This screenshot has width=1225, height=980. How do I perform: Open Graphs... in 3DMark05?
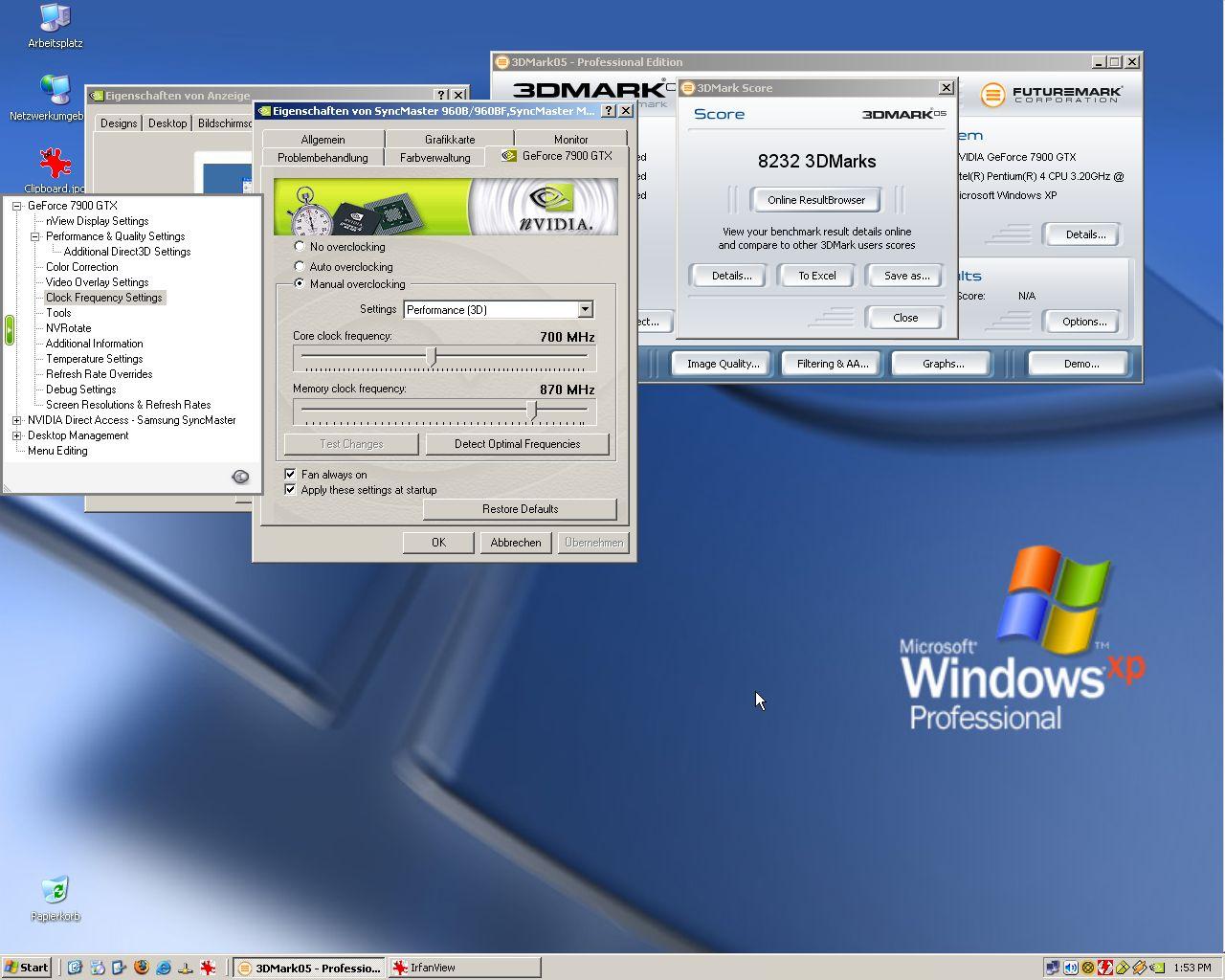(x=943, y=364)
